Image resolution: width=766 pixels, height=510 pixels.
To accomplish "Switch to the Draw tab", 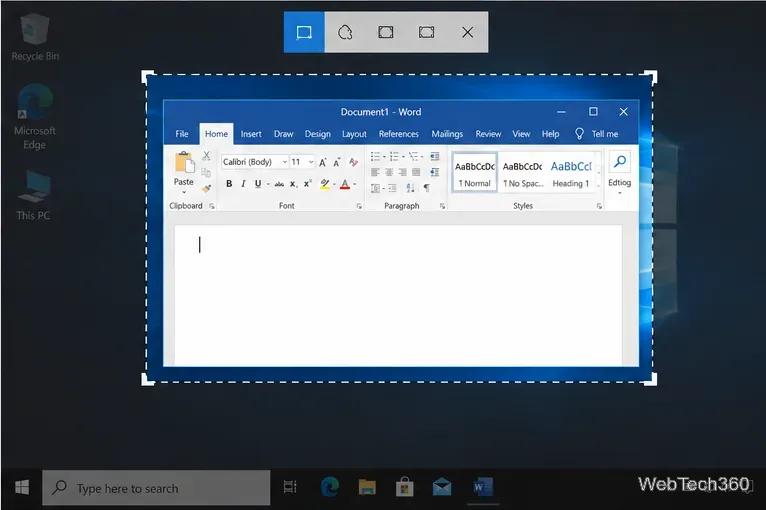I will point(283,134).
